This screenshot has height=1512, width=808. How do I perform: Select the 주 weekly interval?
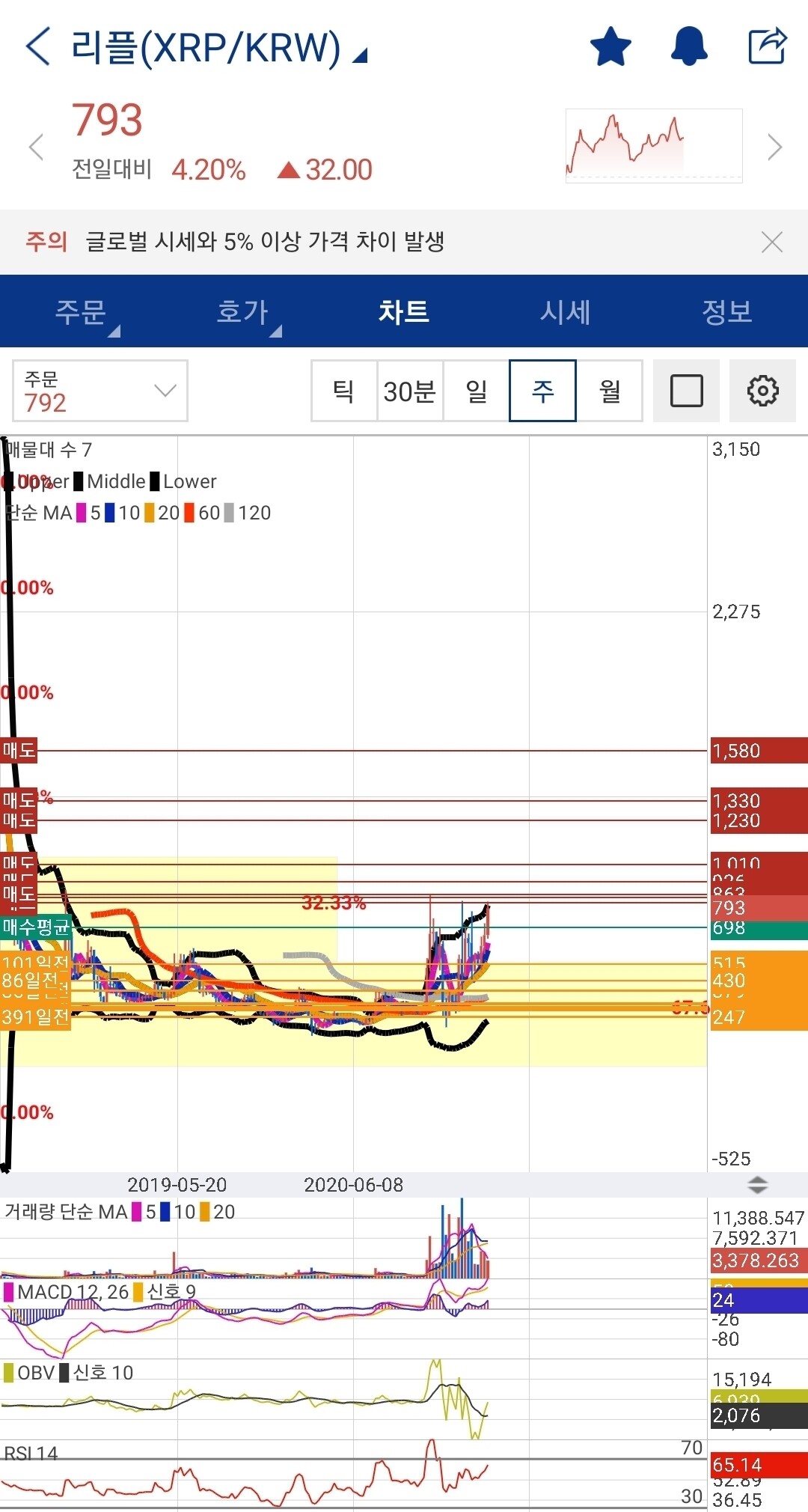(x=542, y=391)
